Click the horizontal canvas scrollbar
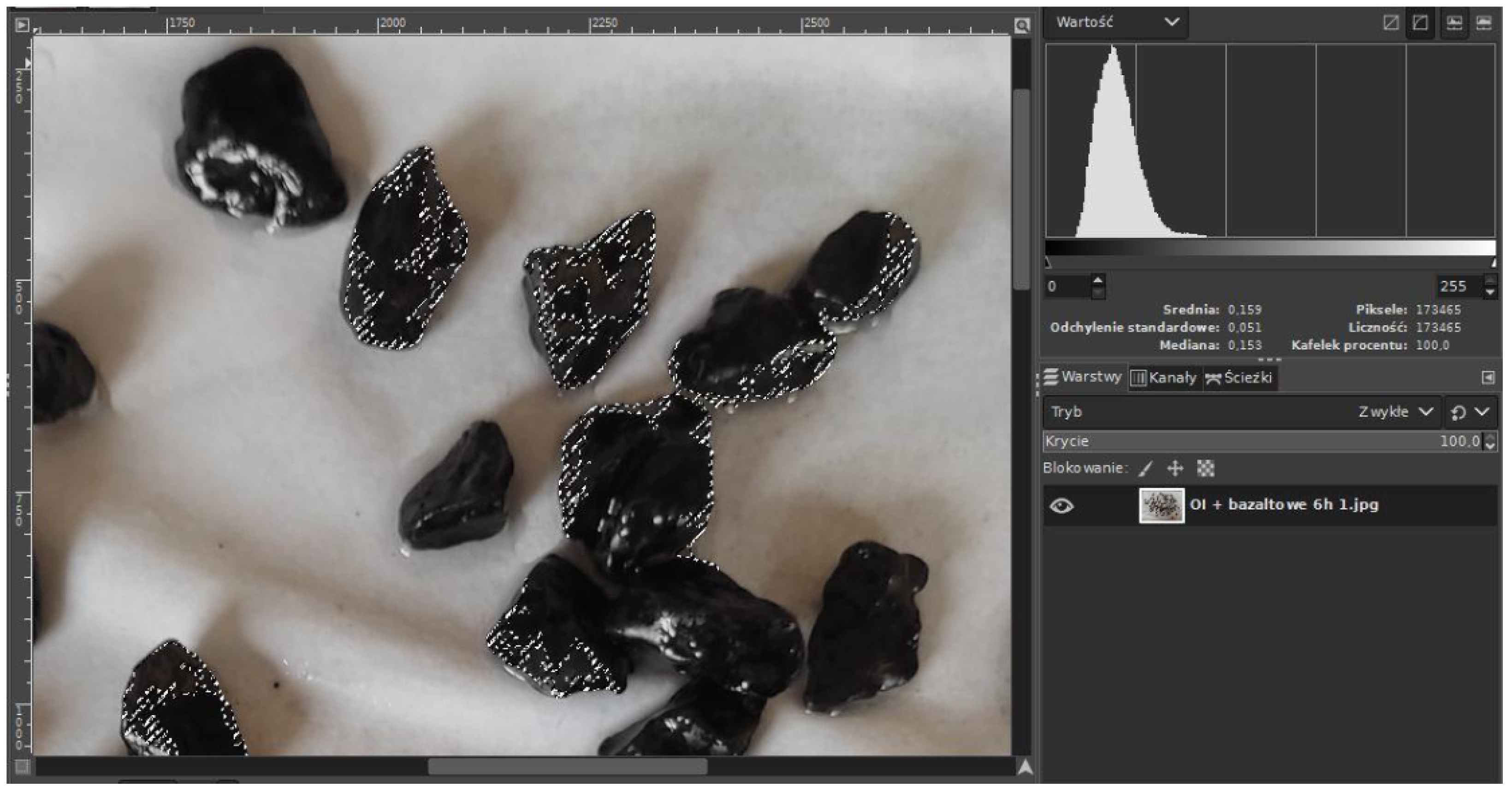Viewport: 1512px width, 793px height. click(x=567, y=767)
